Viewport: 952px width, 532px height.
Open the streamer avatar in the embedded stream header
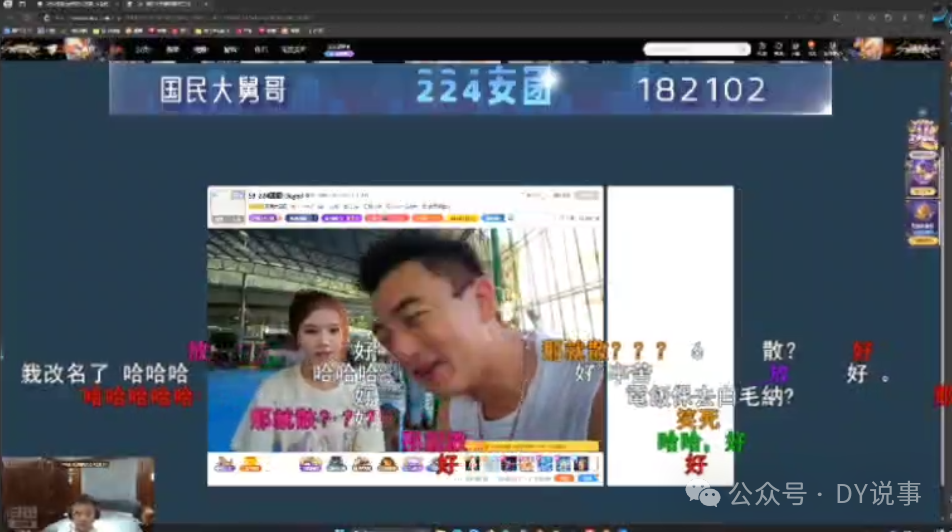227,206
